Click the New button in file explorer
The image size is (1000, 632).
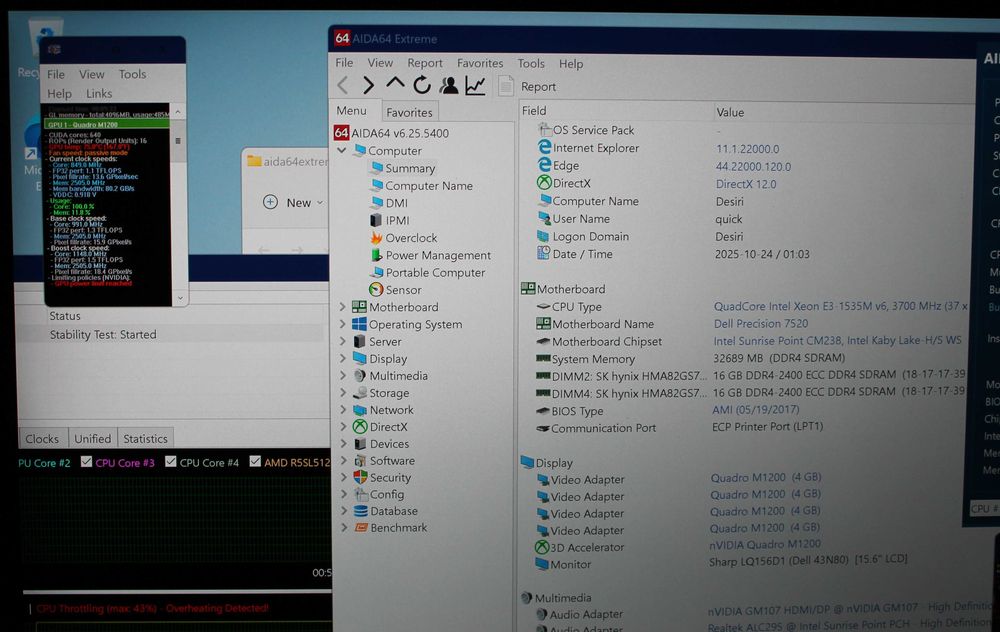[293, 202]
